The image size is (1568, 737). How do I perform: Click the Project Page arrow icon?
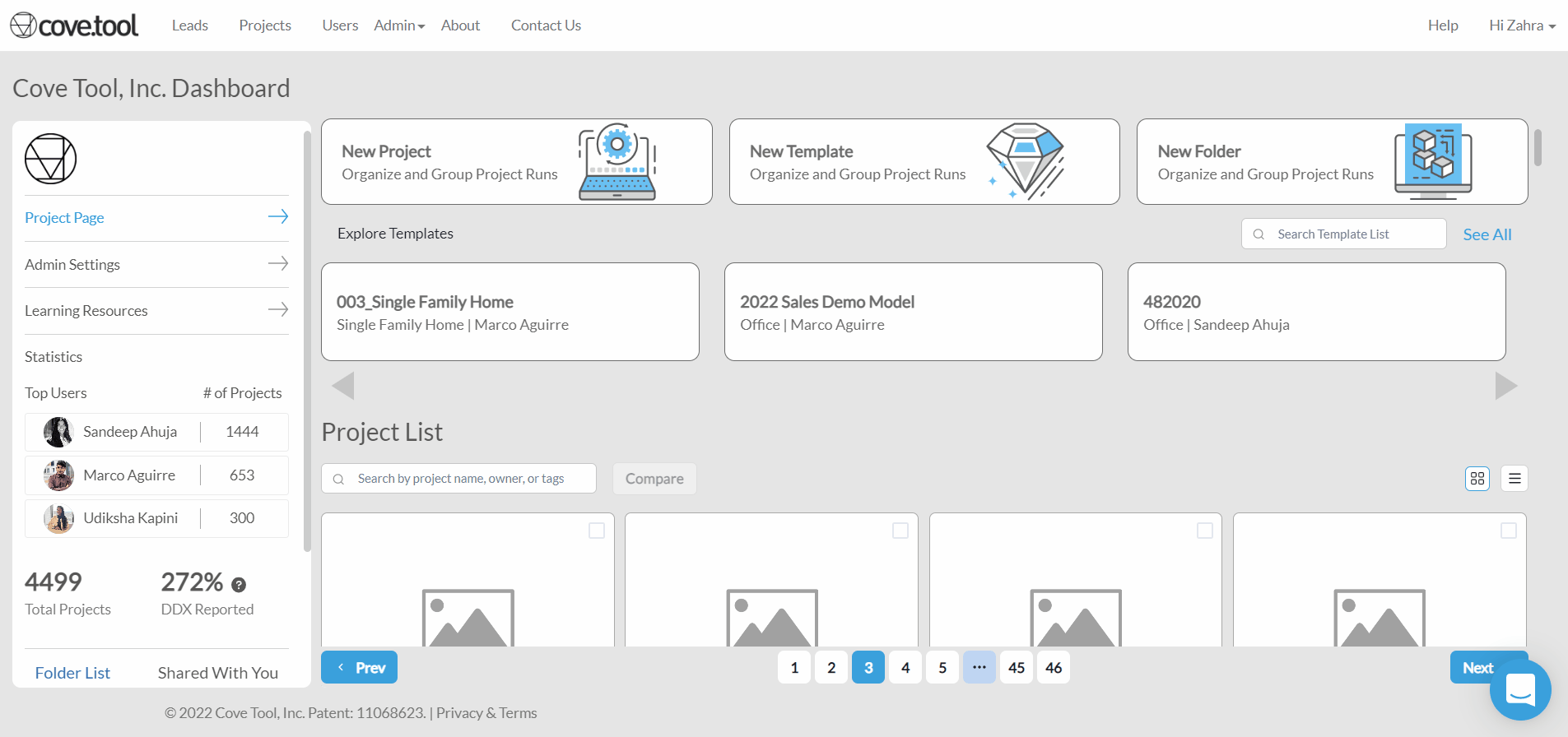click(278, 216)
